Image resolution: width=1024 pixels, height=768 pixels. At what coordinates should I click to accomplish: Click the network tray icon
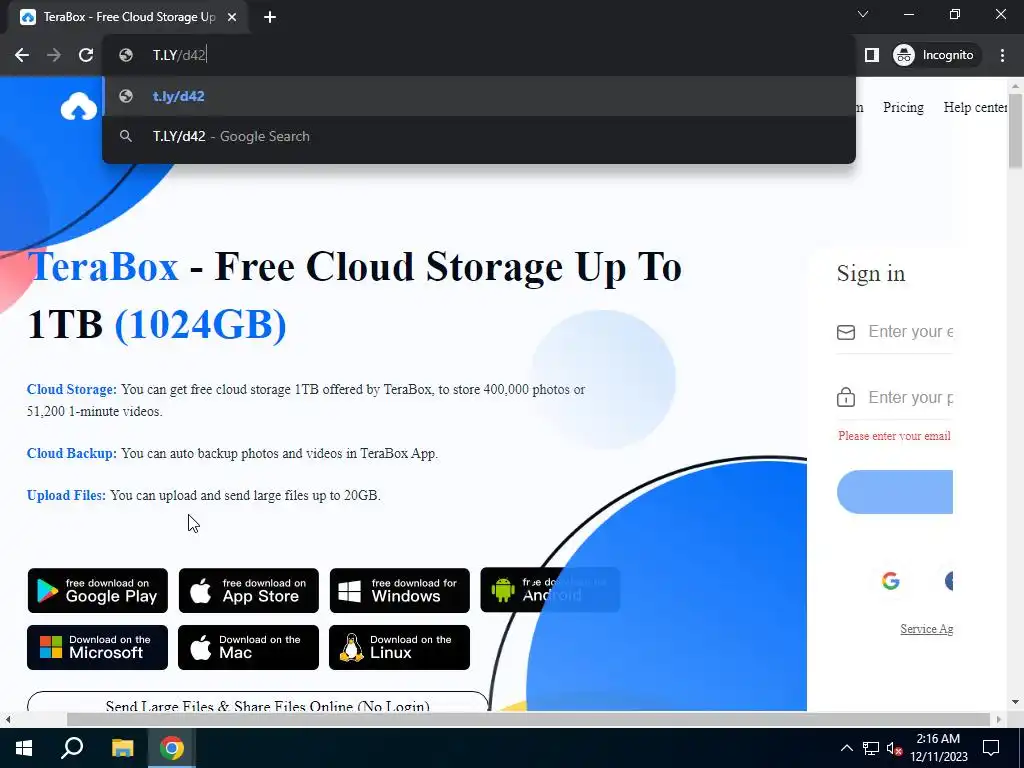tap(871, 748)
